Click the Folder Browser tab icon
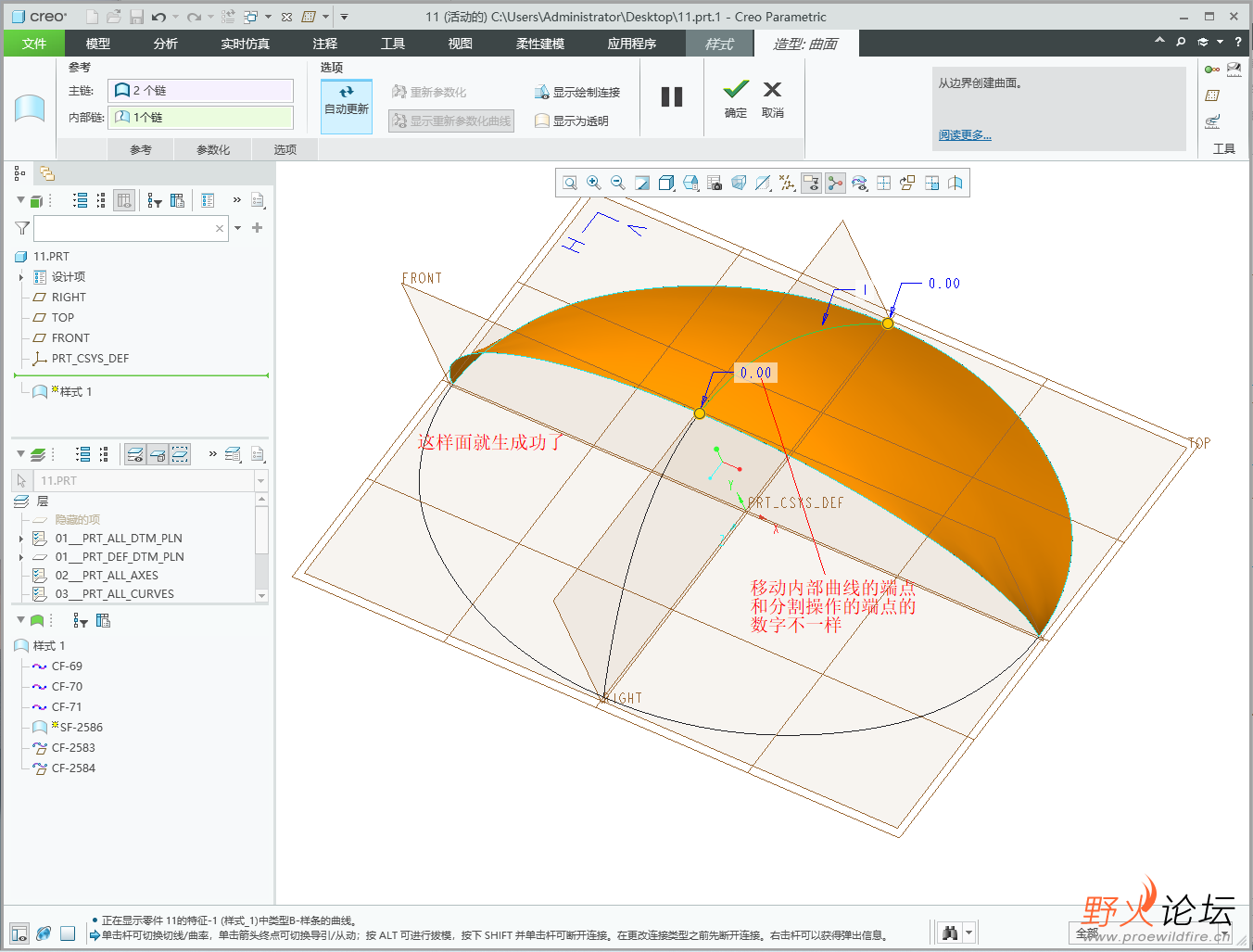The width and height of the screenshot is (1253, 952). point(46,173)
